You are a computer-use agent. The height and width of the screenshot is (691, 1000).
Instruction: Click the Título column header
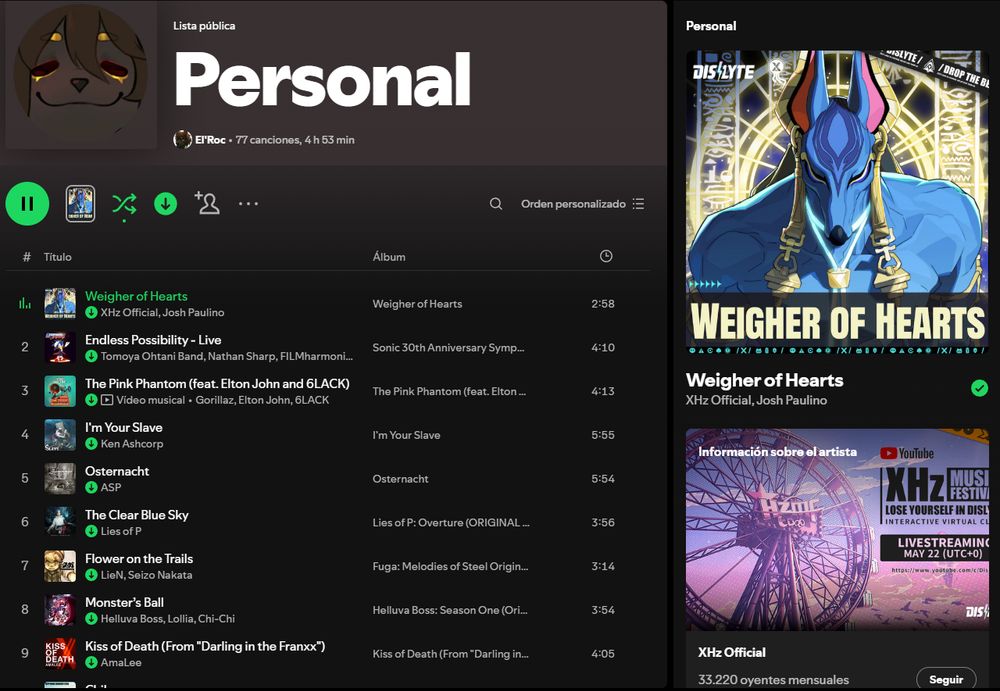coord(57,256)
